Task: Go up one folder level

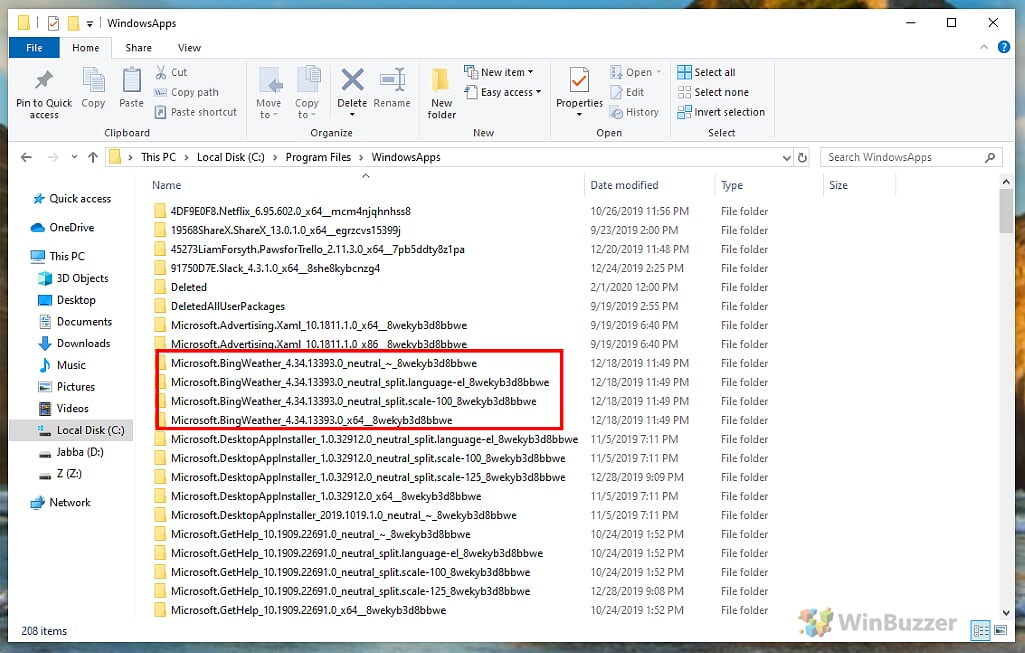Action: [x=93, y=157]
